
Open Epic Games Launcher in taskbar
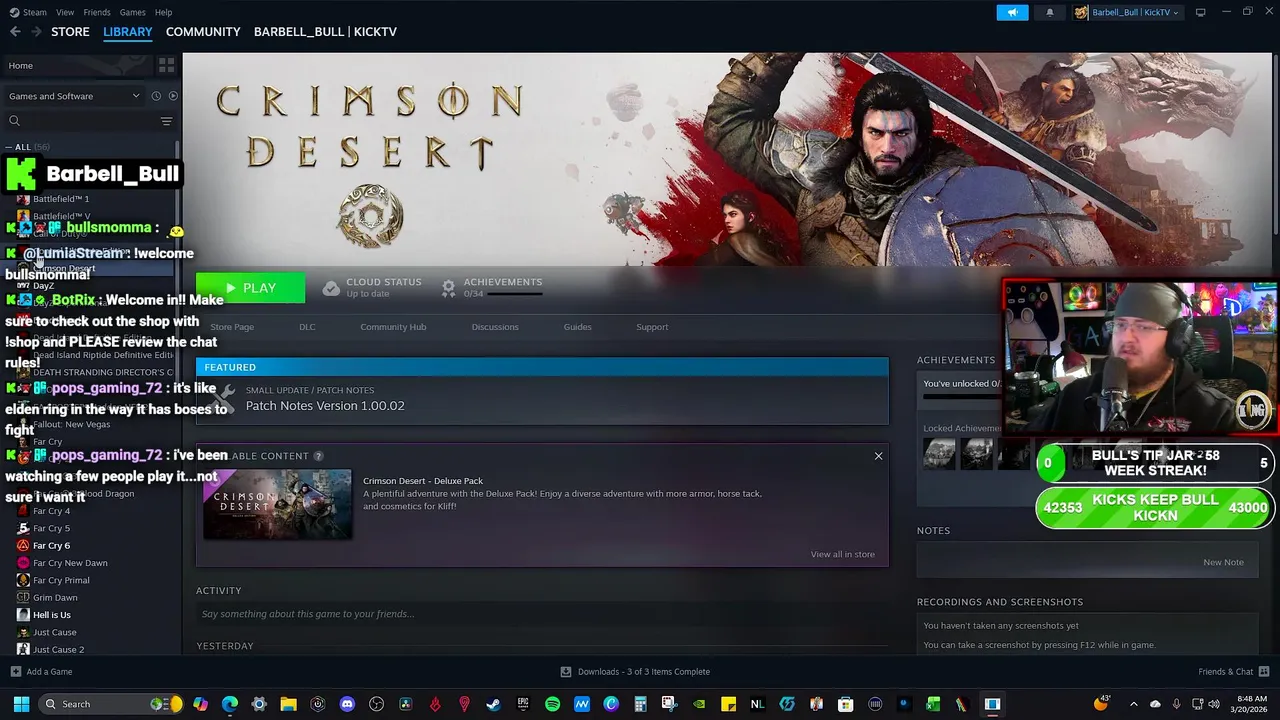[522, 704]
